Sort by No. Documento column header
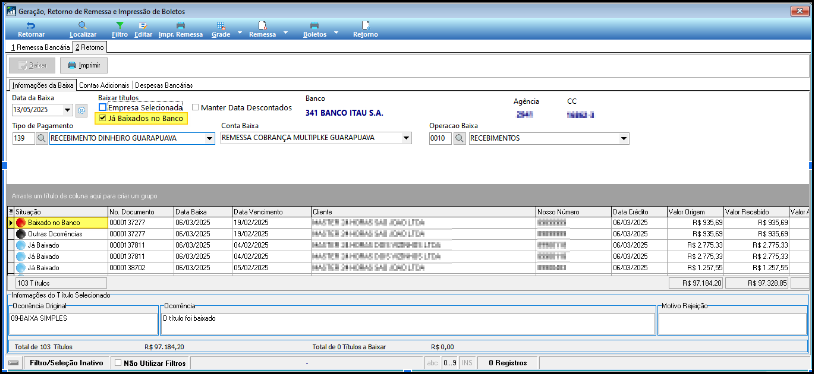 click(140, 212)
